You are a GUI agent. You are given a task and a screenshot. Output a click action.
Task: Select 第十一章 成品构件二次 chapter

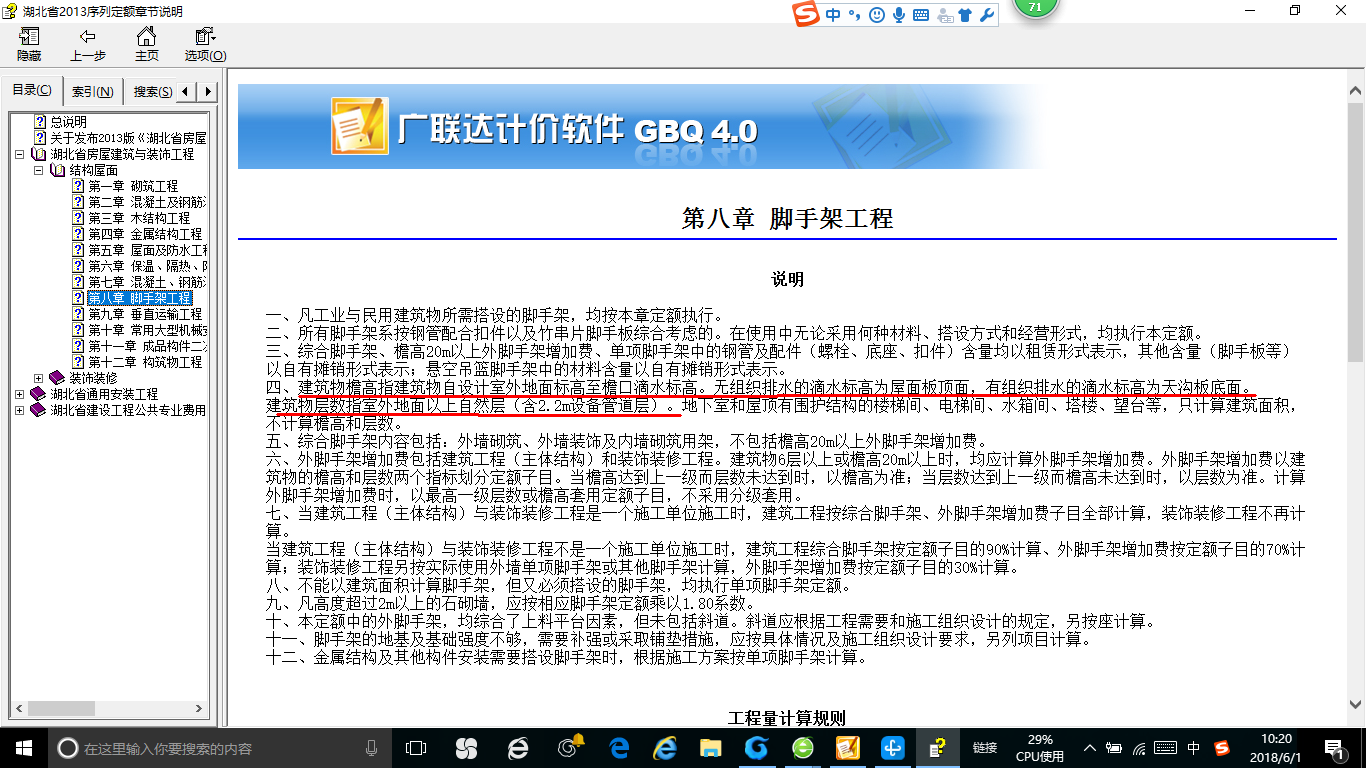tap(147, 346)
